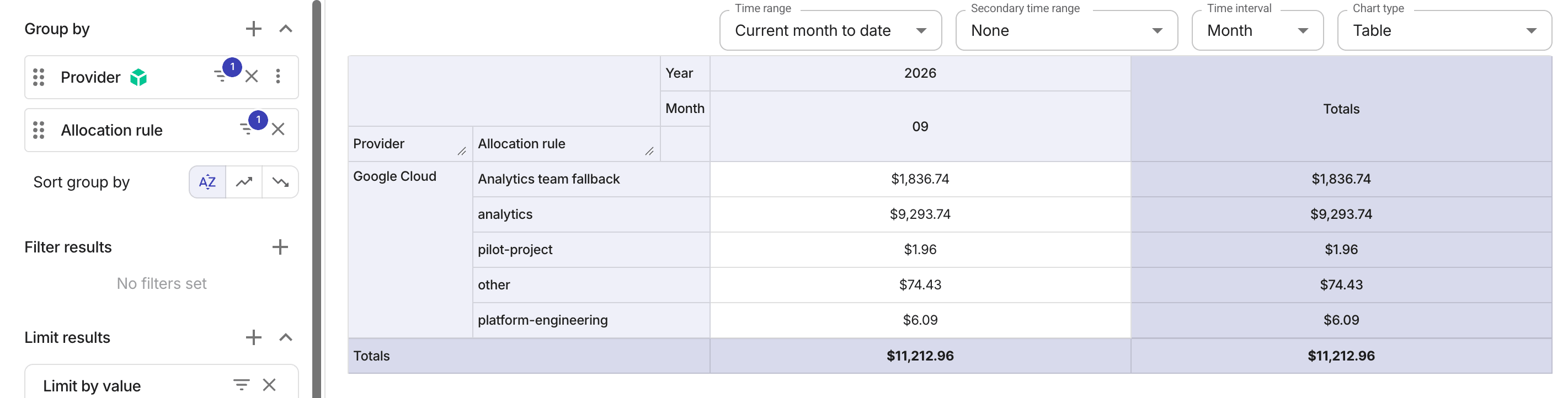Click the Allocation rule column resize handle
This screenshot has height=398, width=1568.
649,152
